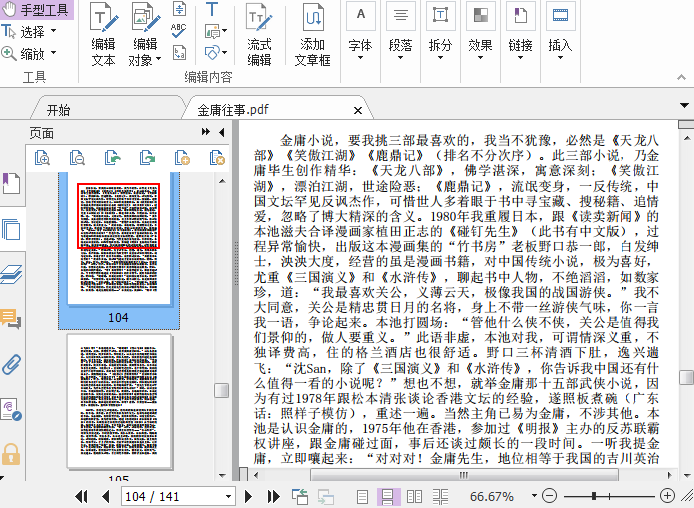Click the 添加文章框 icon
Screen dimensions: 694x508
coord(313,35)
